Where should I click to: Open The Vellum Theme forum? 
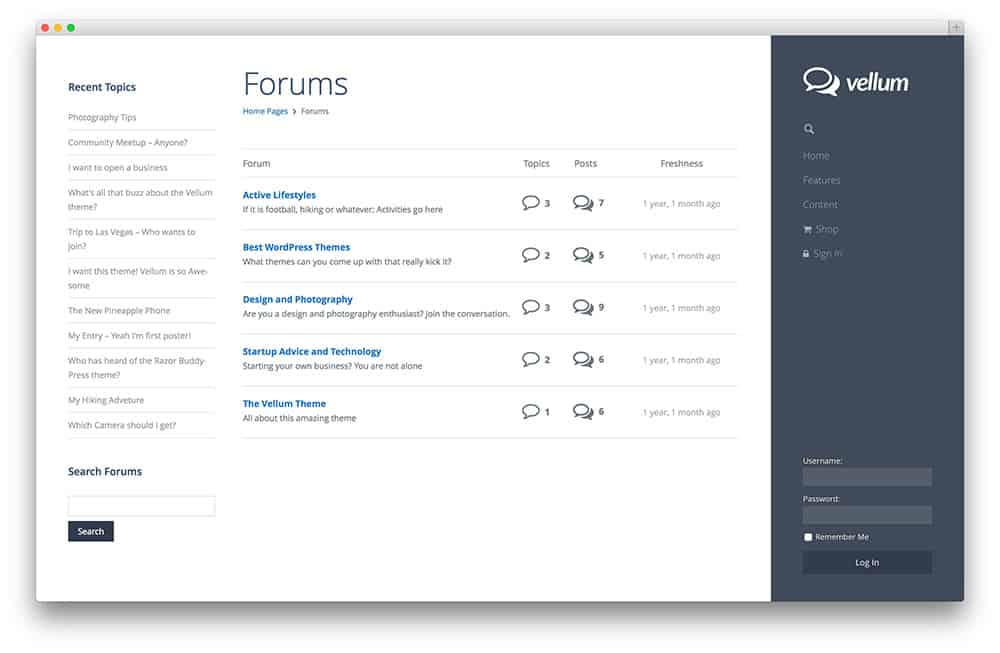tap(284, 404)
